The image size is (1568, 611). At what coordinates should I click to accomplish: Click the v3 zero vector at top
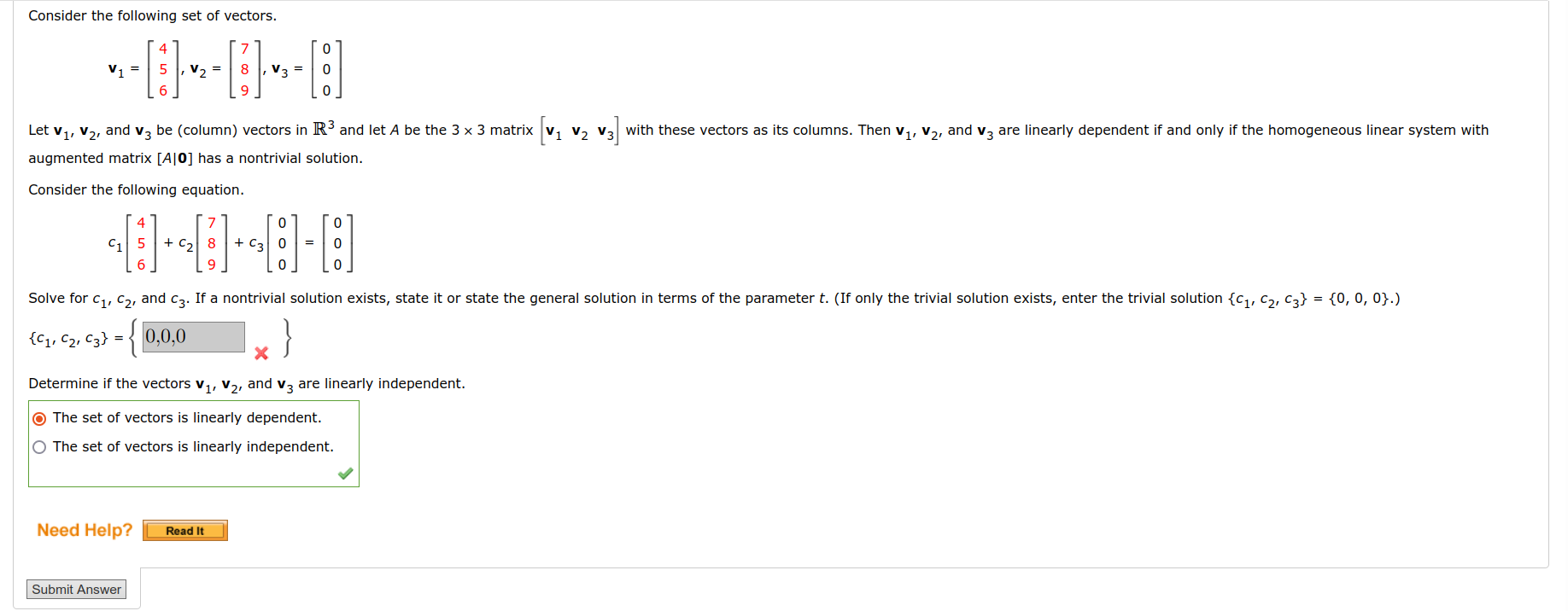click(326, 69)
